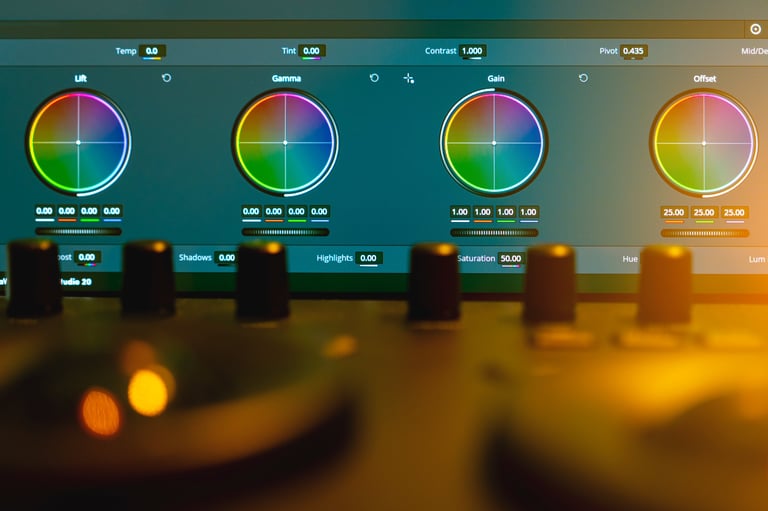Click the Tint label

tap(289, 51)
